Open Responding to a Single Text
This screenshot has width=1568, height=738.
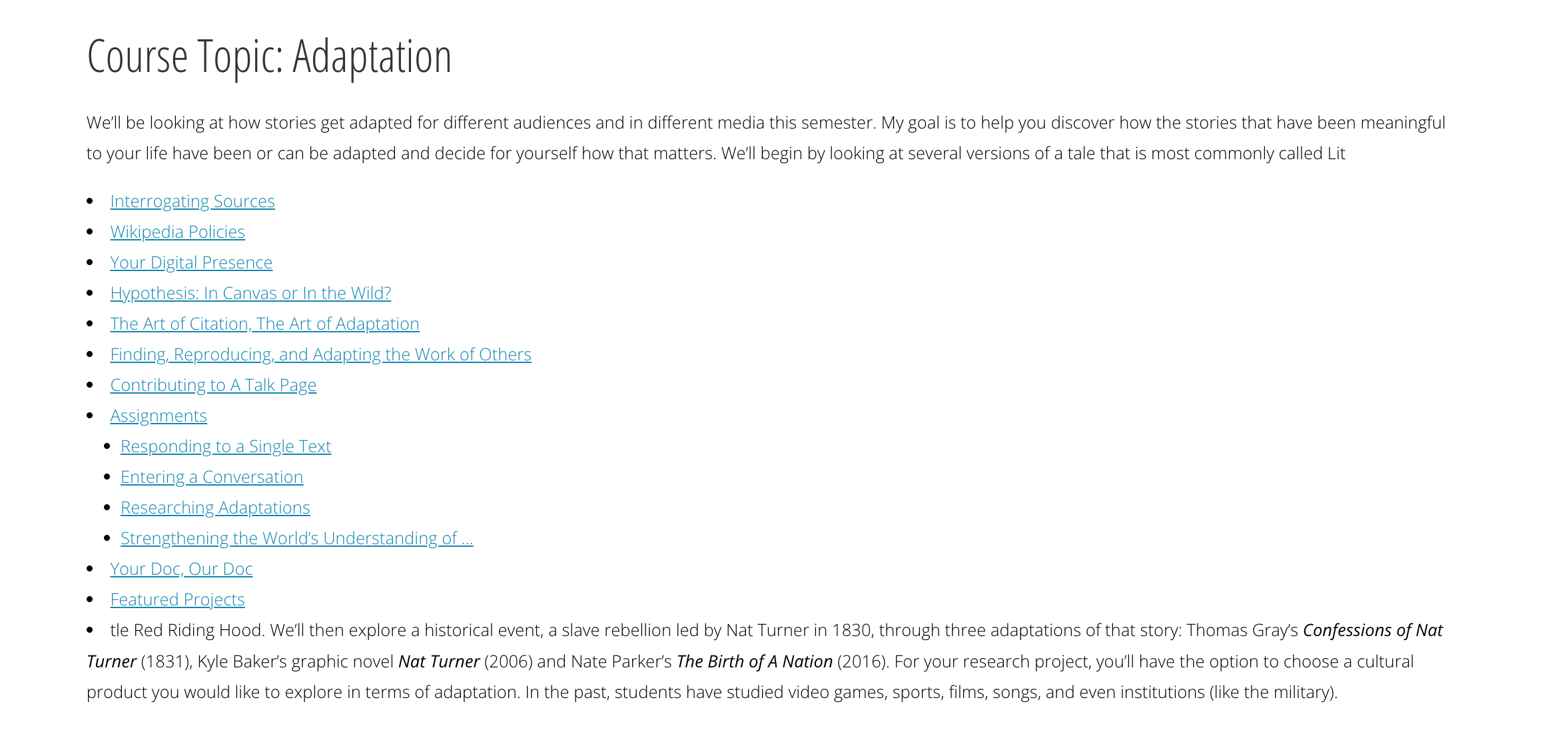tap(225, 446)
